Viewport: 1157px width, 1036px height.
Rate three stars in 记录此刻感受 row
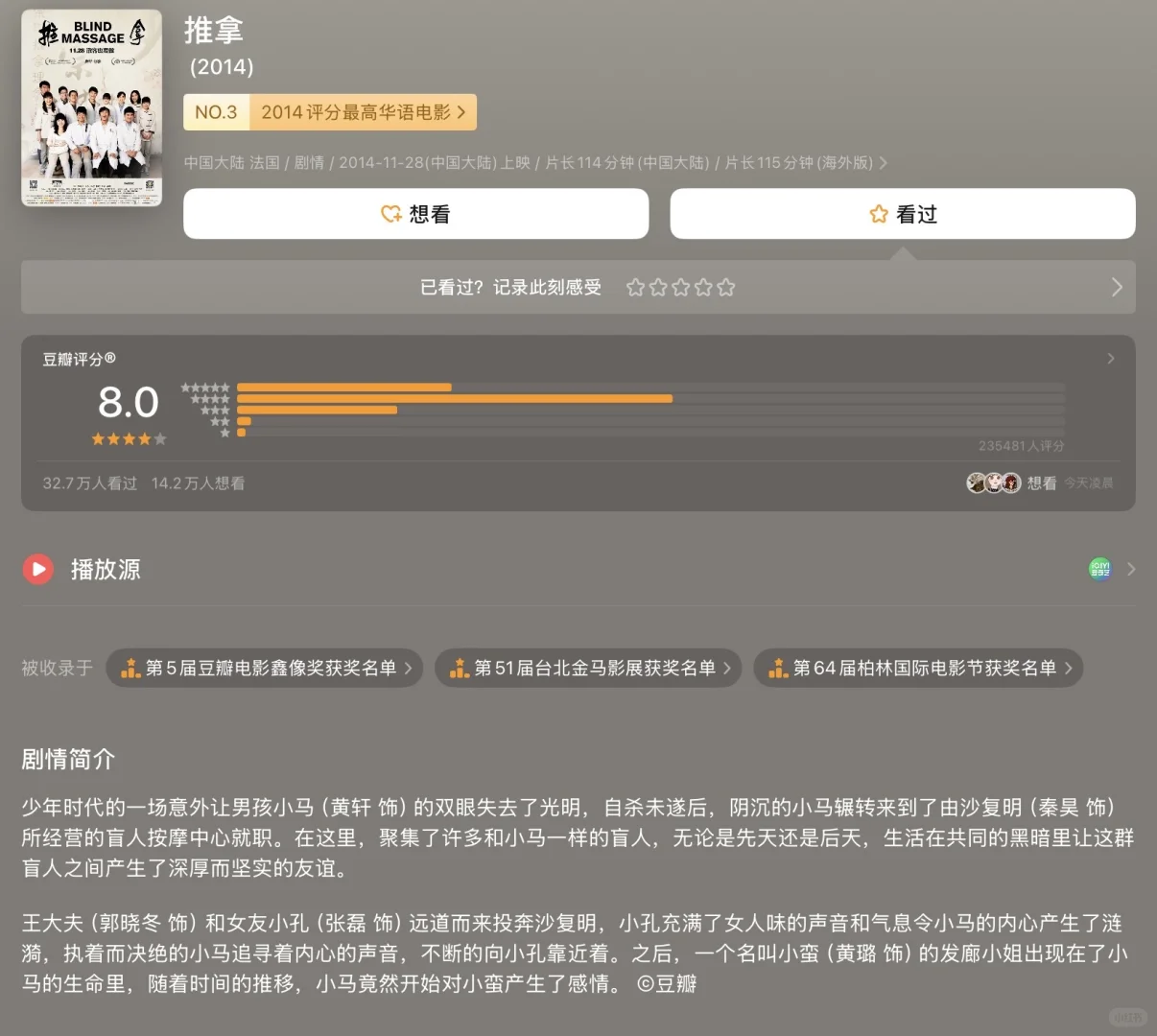680,287
